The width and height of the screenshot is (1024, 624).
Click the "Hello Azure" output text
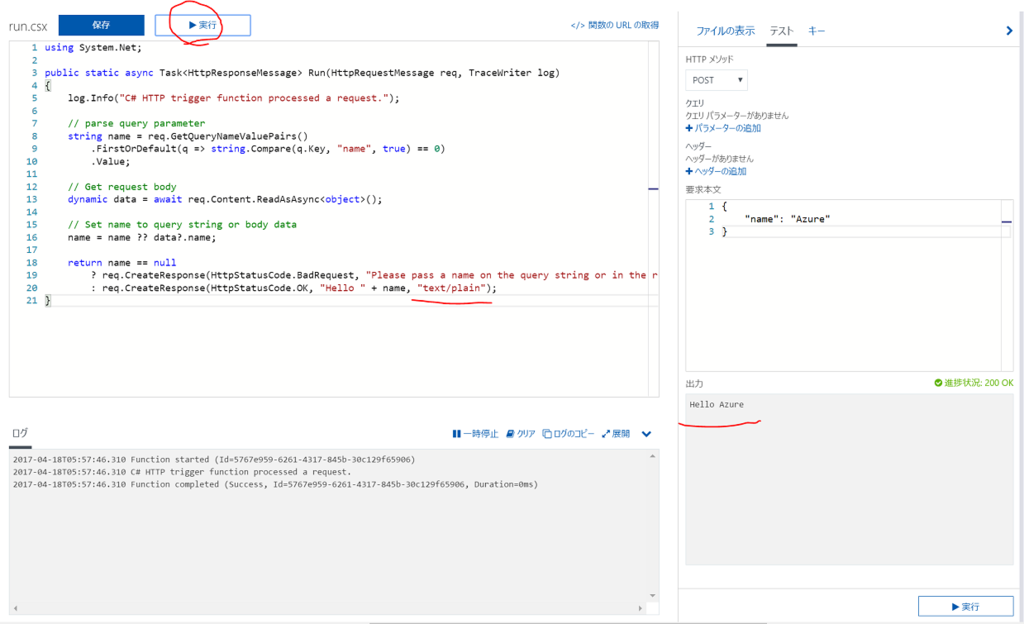point(716,405)
